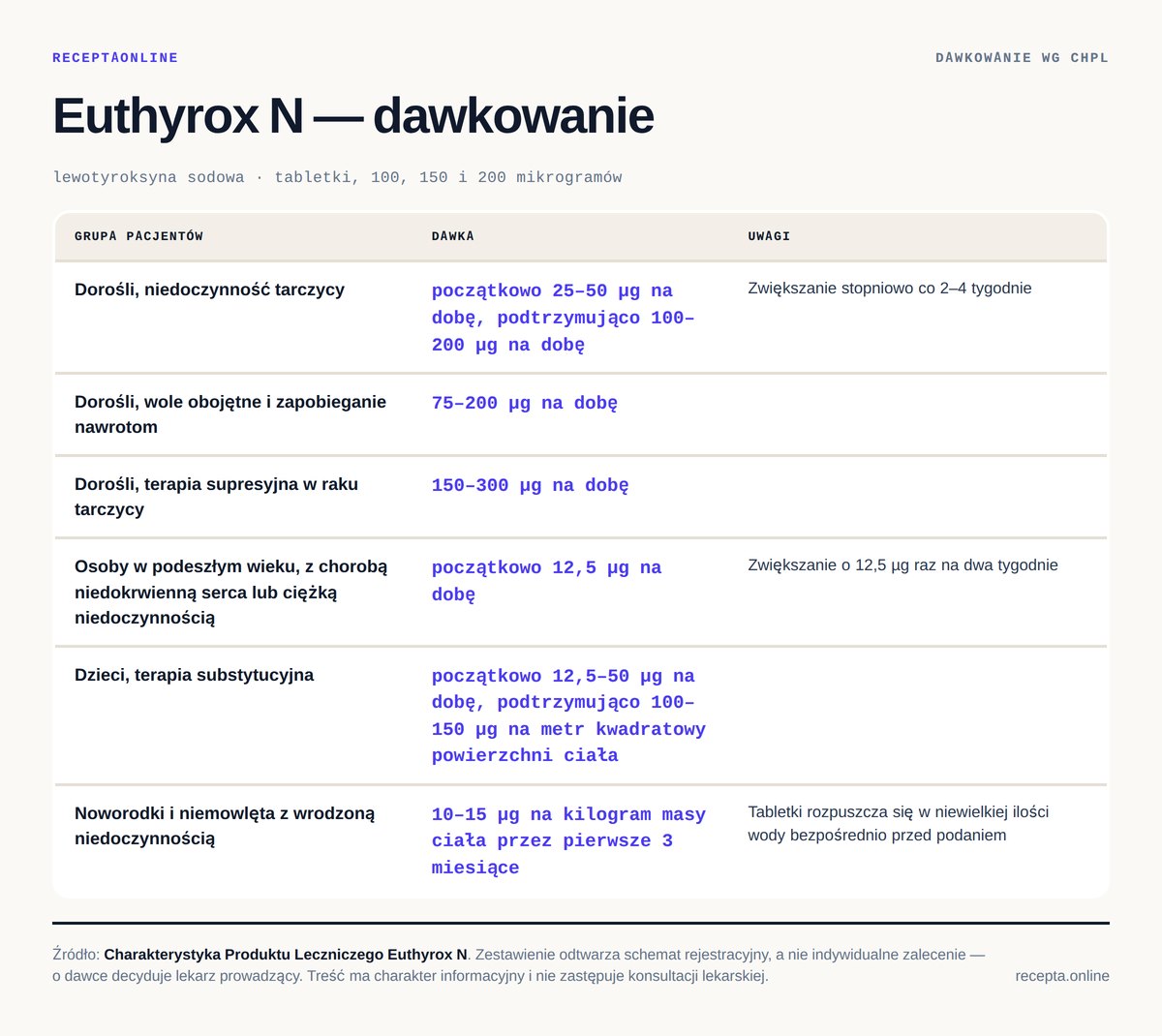Click the '150–300 µg na dobę' dose
This screenshot has height=1036, width=1162.
click(x=530, y=485)
